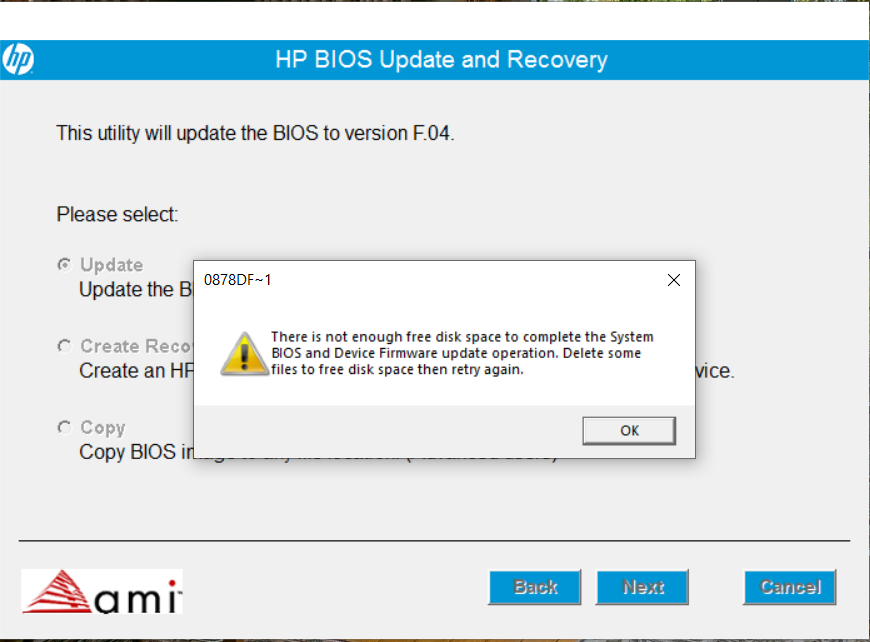
Task: Proceed with the Next button
Action: [x=642, y=587]
